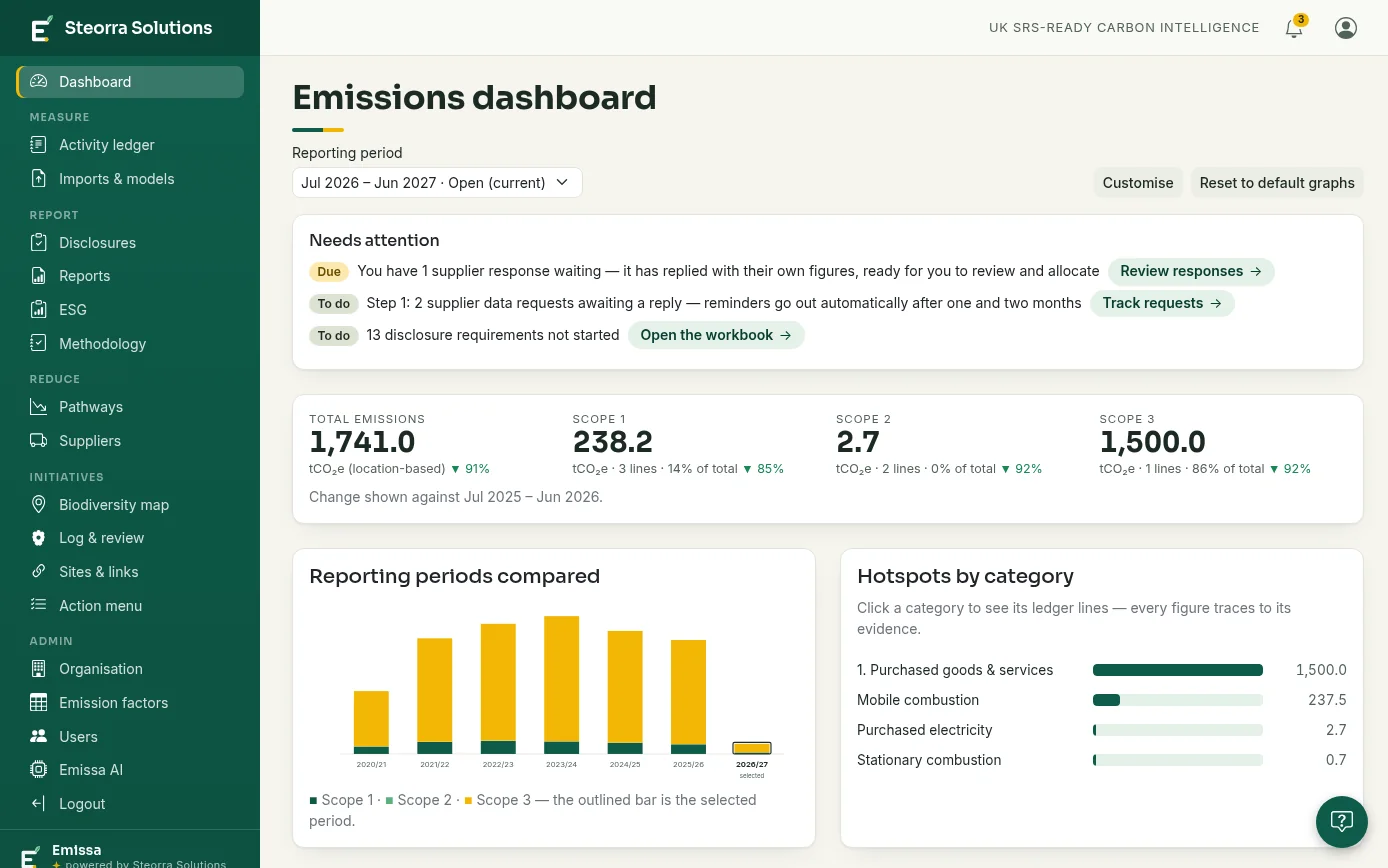The height and width of the screenshot is (868, 1388).
Task: Click Total emissions value 1,741.0
Action: (362, 442)
